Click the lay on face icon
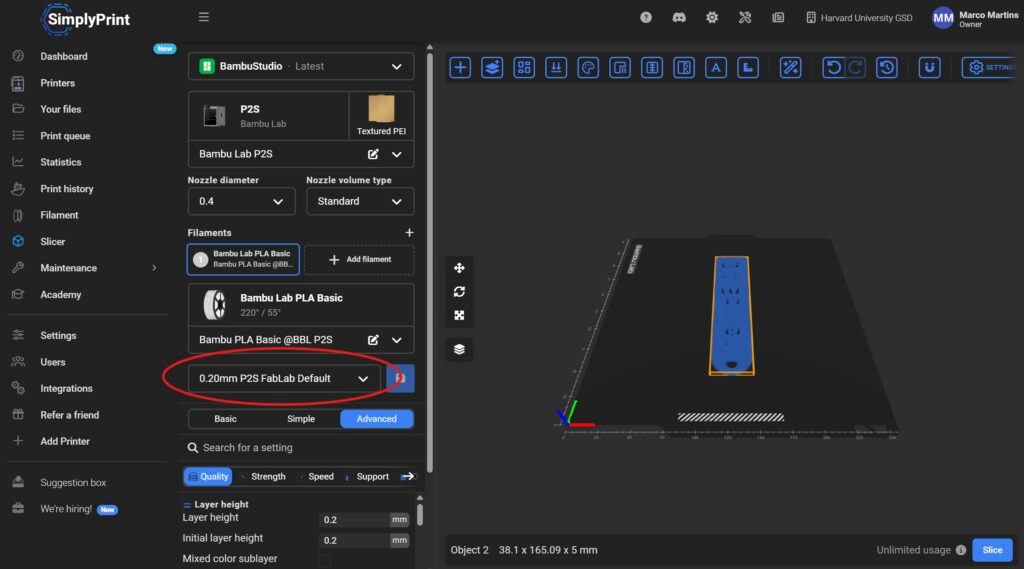The height and width of the screenshot is (569, 1024). coord(556,67)
